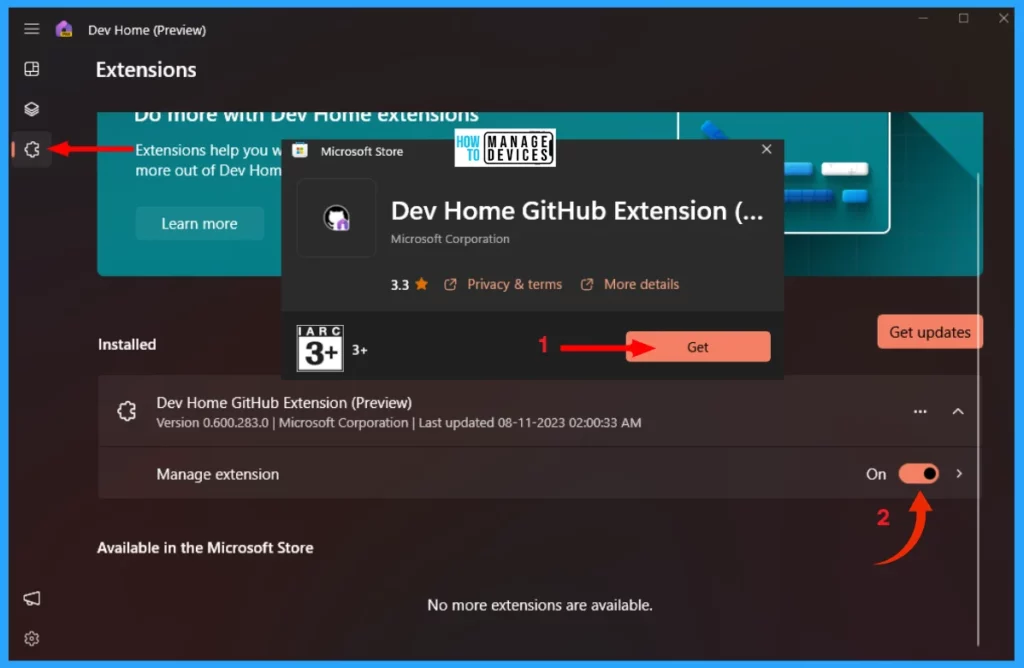Open Settings gear in sidebar
The width and height of the screenshot is (1024, 668).
point(31,638)
